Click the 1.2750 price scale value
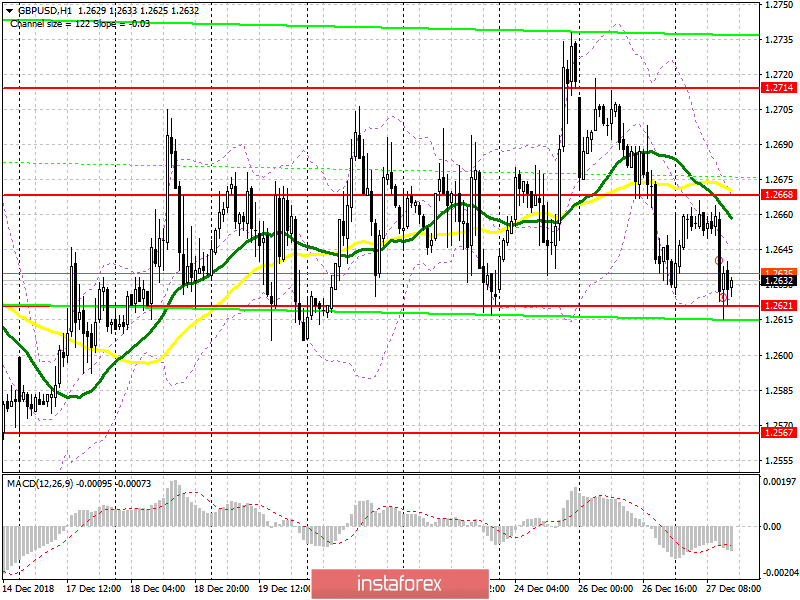 [779, 5]
